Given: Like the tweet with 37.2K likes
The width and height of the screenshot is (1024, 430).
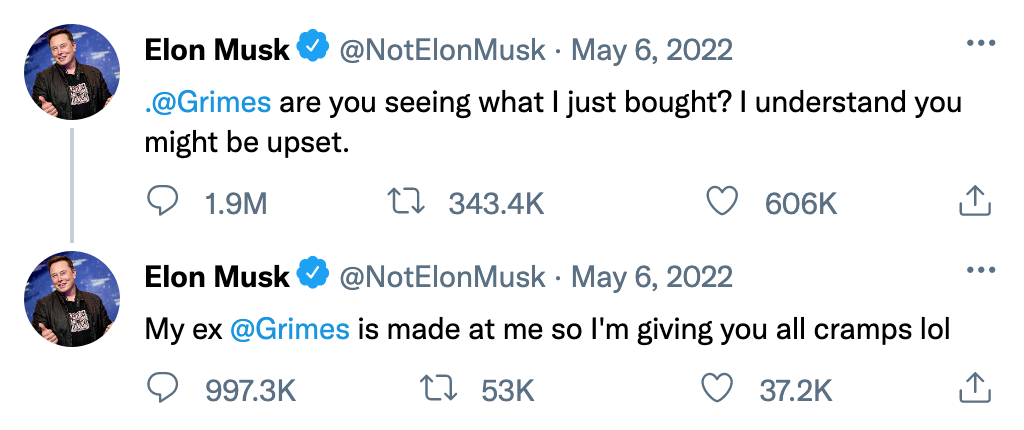Looking at the screenshot, I should point(716,390).
